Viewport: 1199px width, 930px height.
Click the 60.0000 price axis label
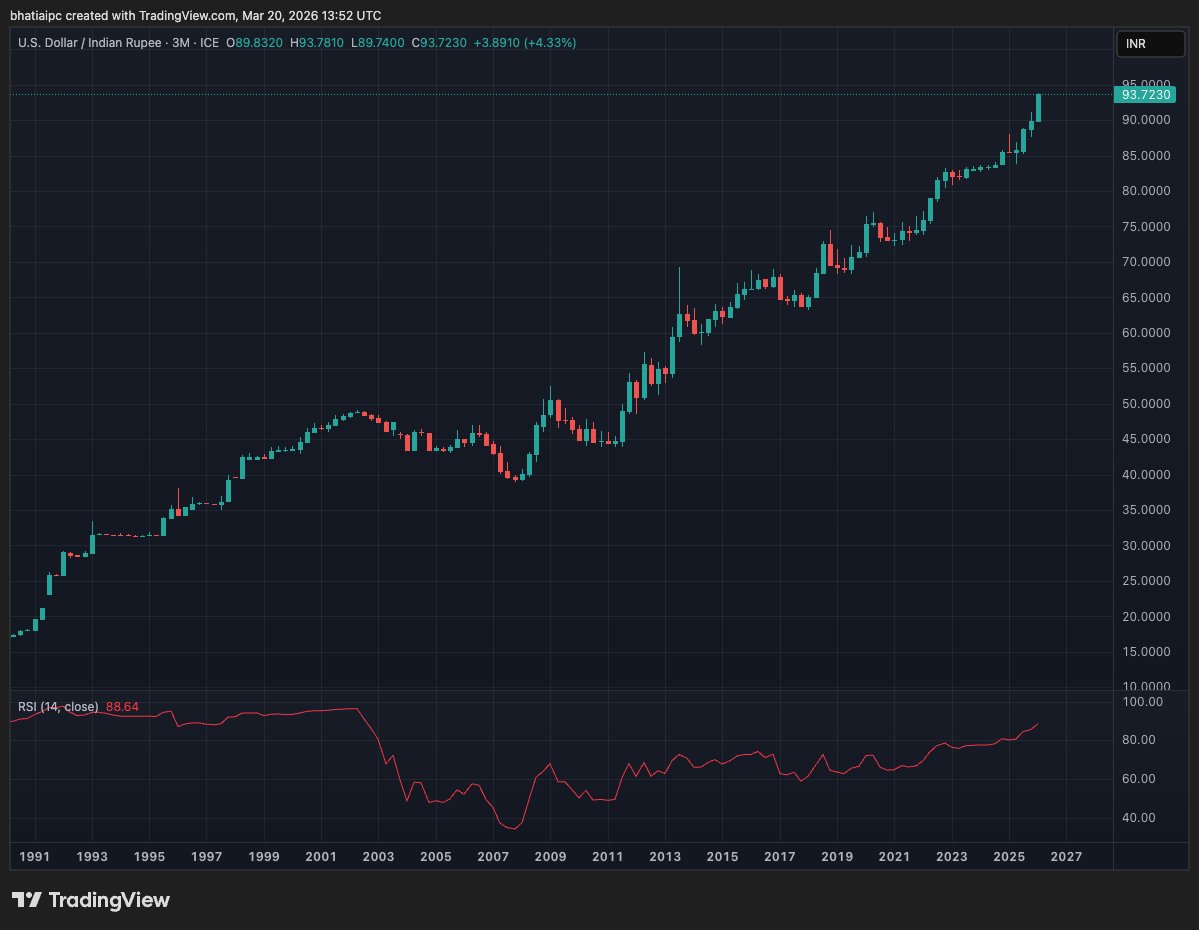click(x=1146, y=333)
